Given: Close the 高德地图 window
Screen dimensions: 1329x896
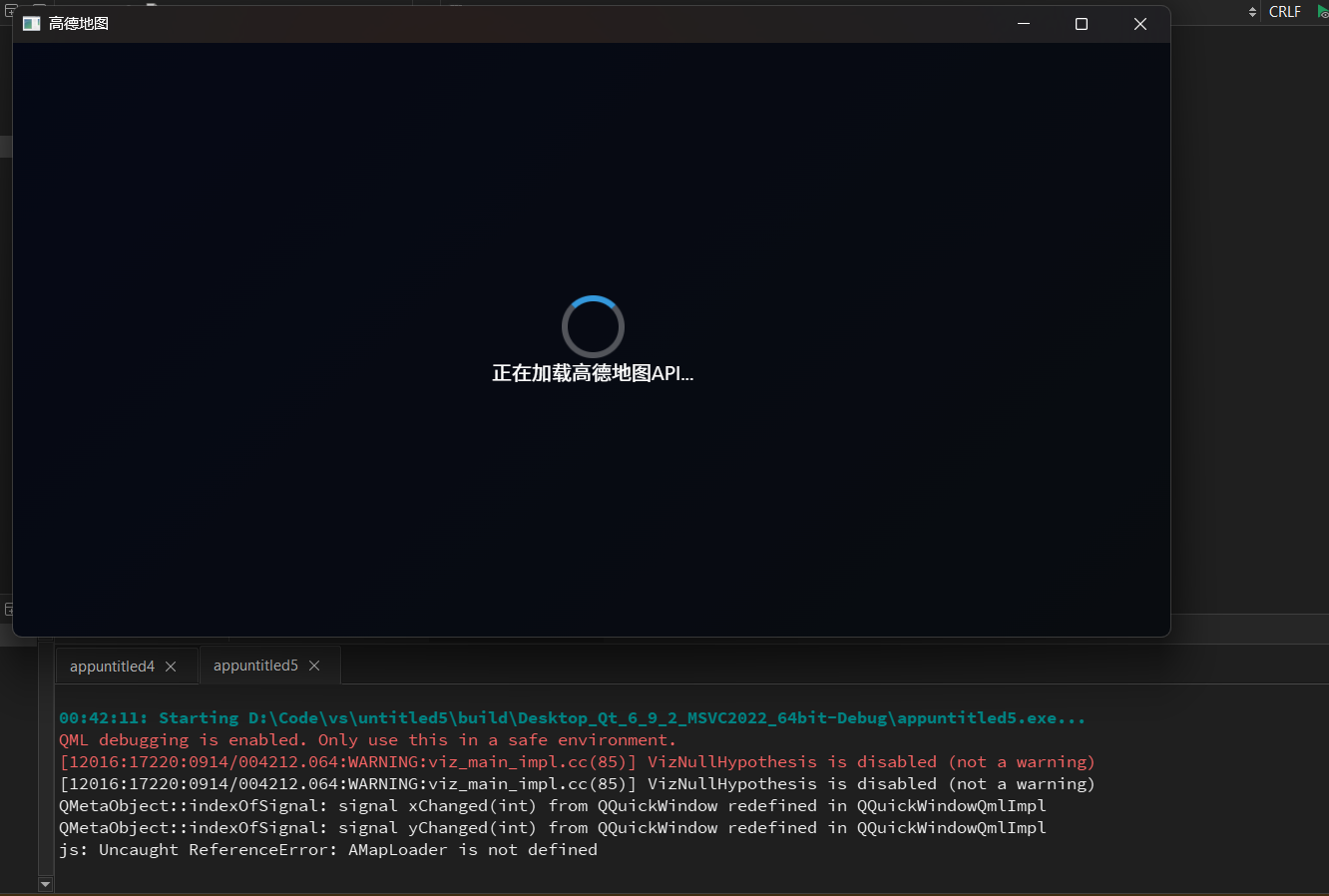Looking at the screenshot, I should click(1140, 24).
